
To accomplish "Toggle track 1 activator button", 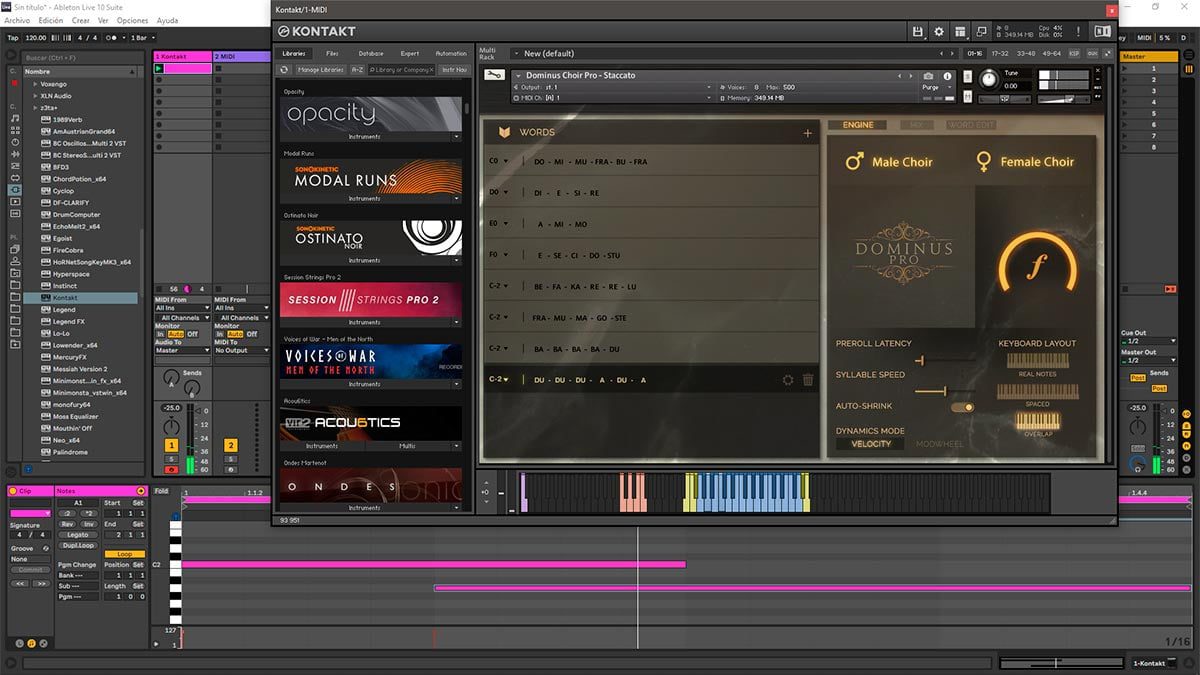I will (170, 445).
